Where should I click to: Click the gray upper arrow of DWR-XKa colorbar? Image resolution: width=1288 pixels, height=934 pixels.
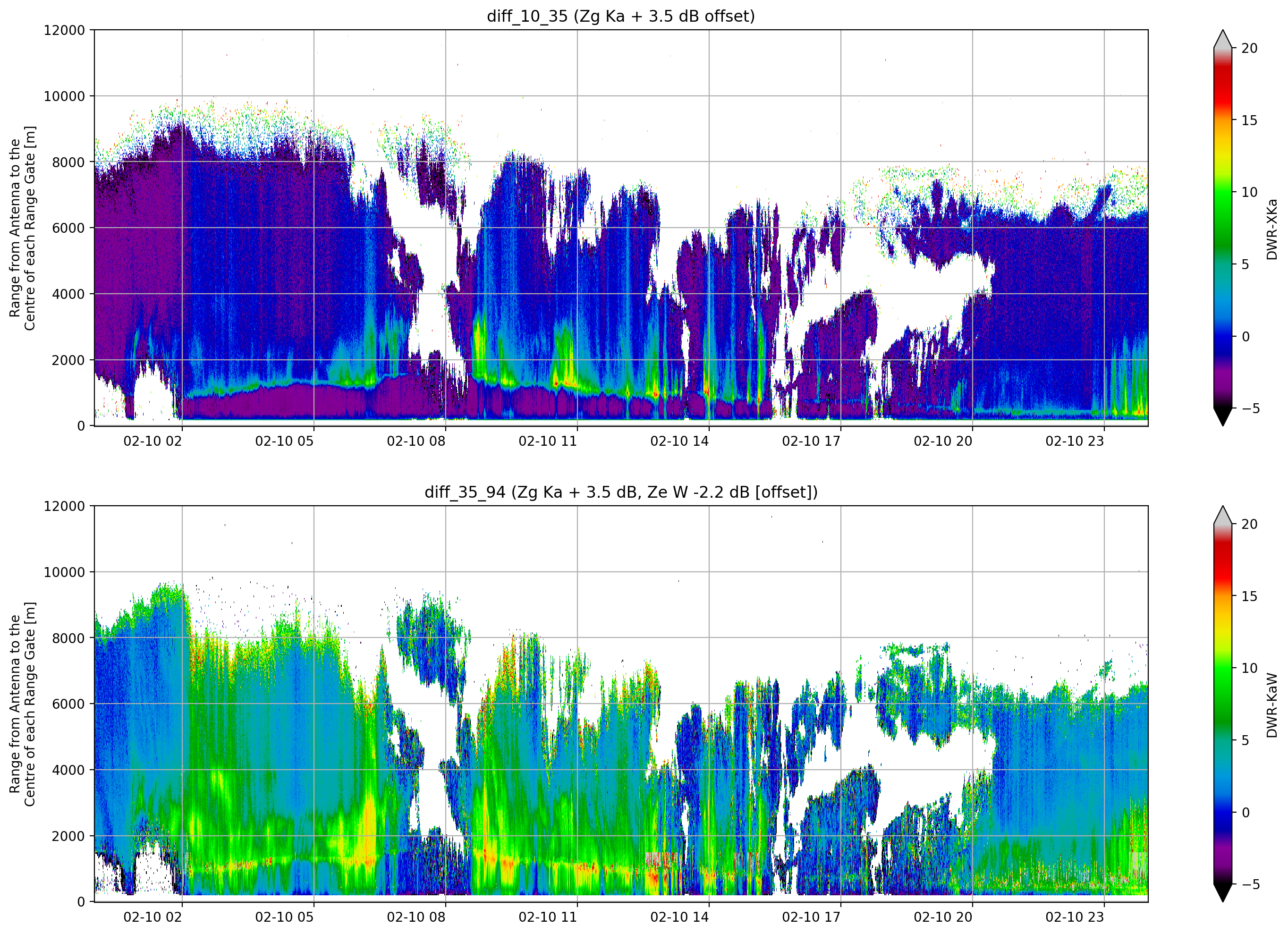pyautogui.click(x=1223, y=39)
